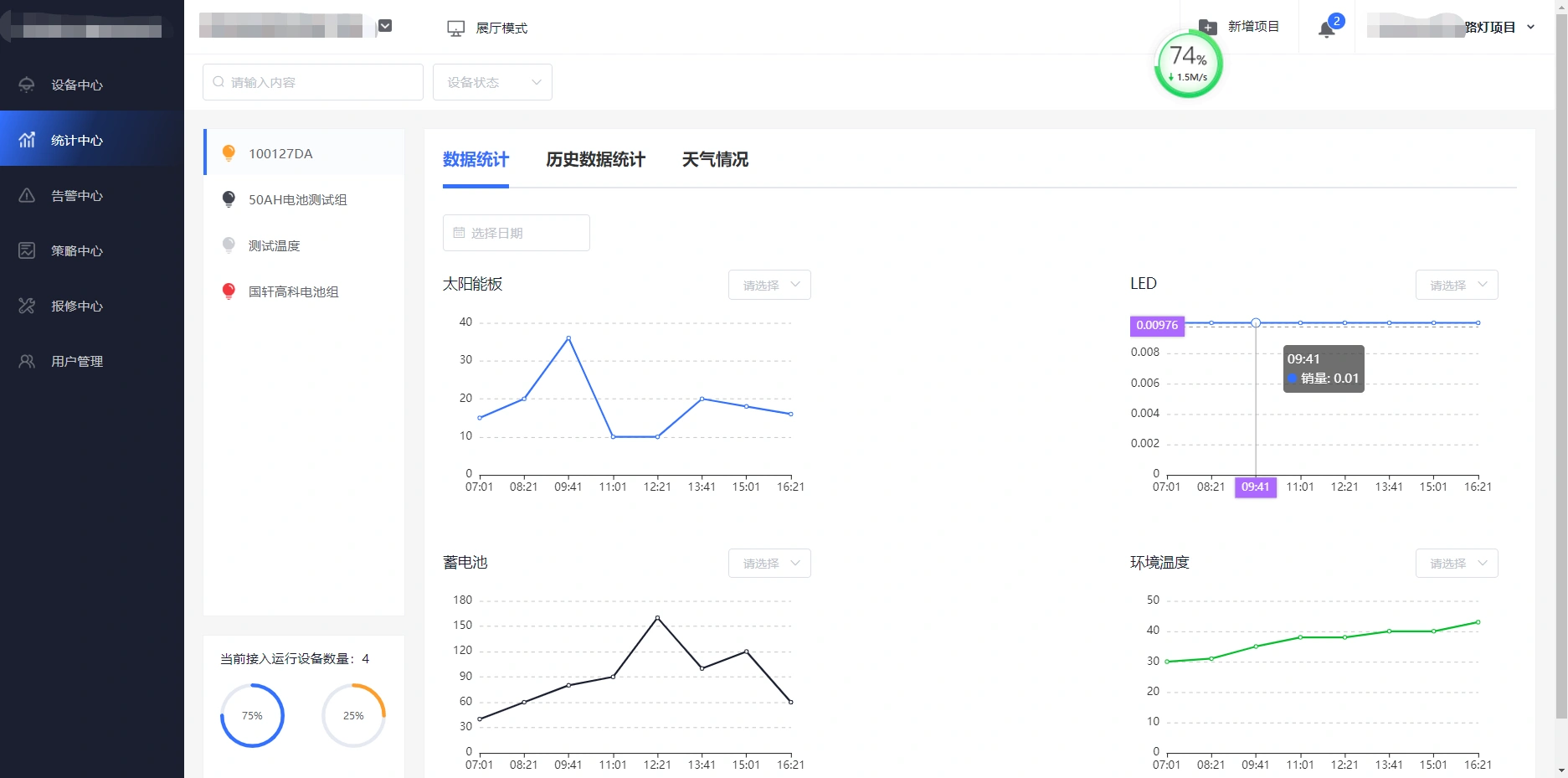This screenshot has height=778, width=1568.
Task: Open the project selector dropdown arrow in header
Action: [385, 26]
